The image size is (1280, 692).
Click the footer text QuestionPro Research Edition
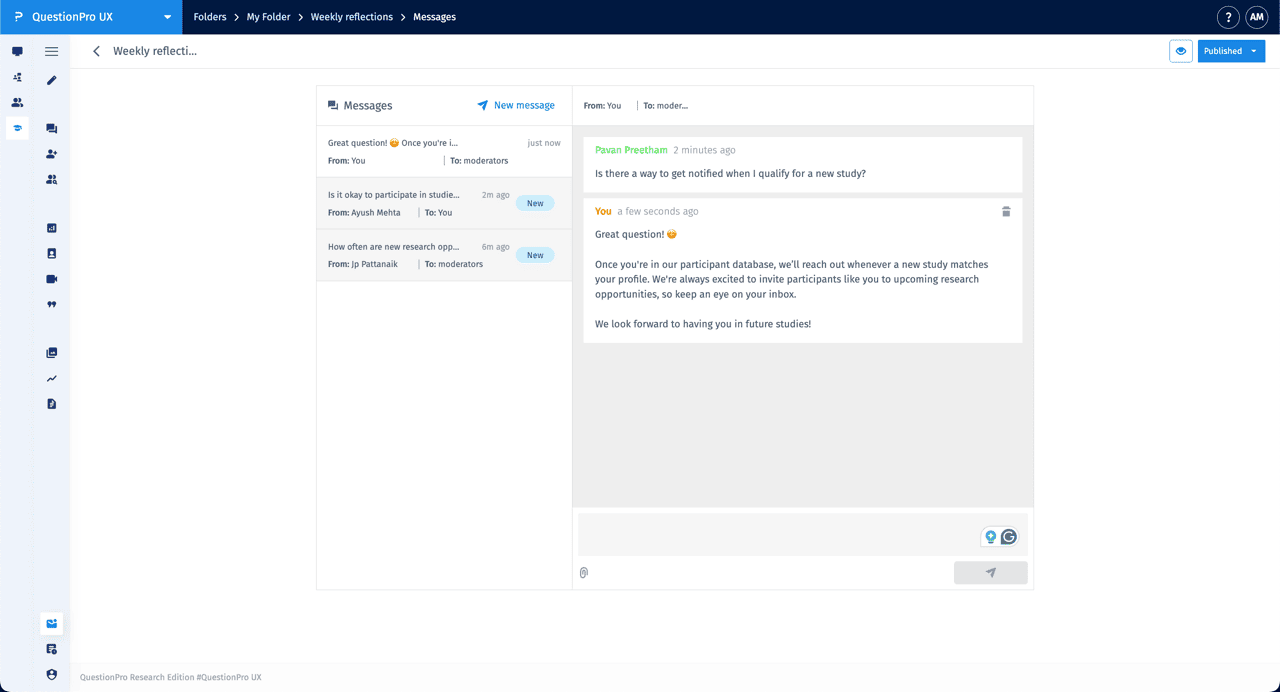pyautogui.click(x=171, y=677)
